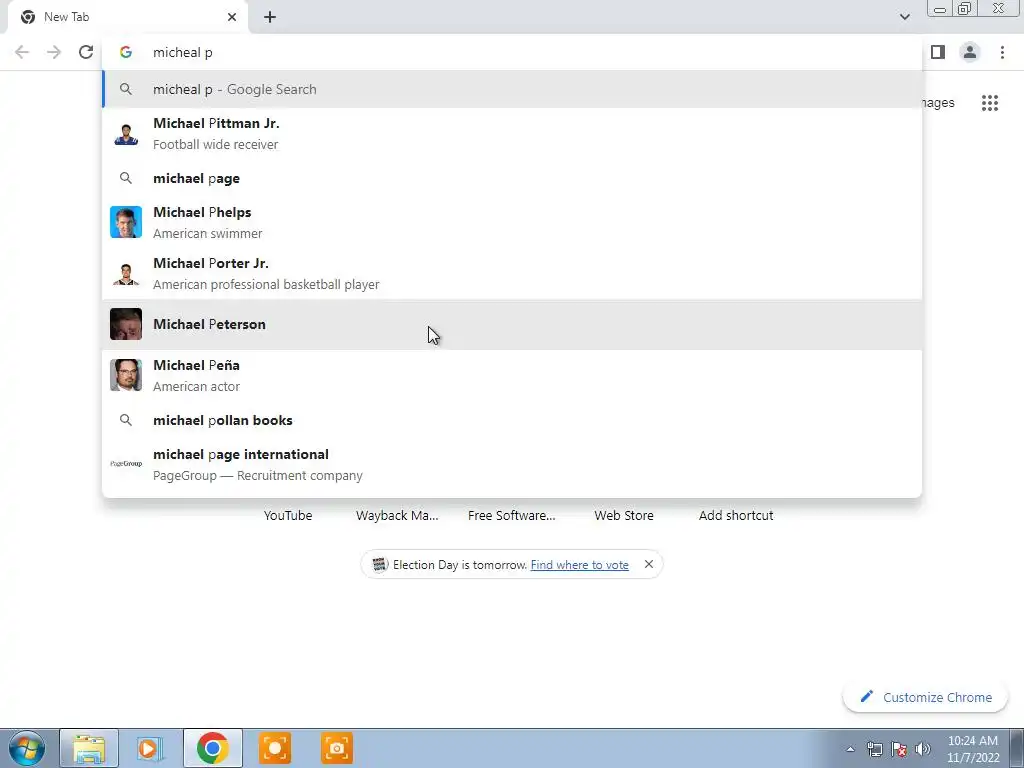Click Customize Chrome button

(x=925, y=697)
